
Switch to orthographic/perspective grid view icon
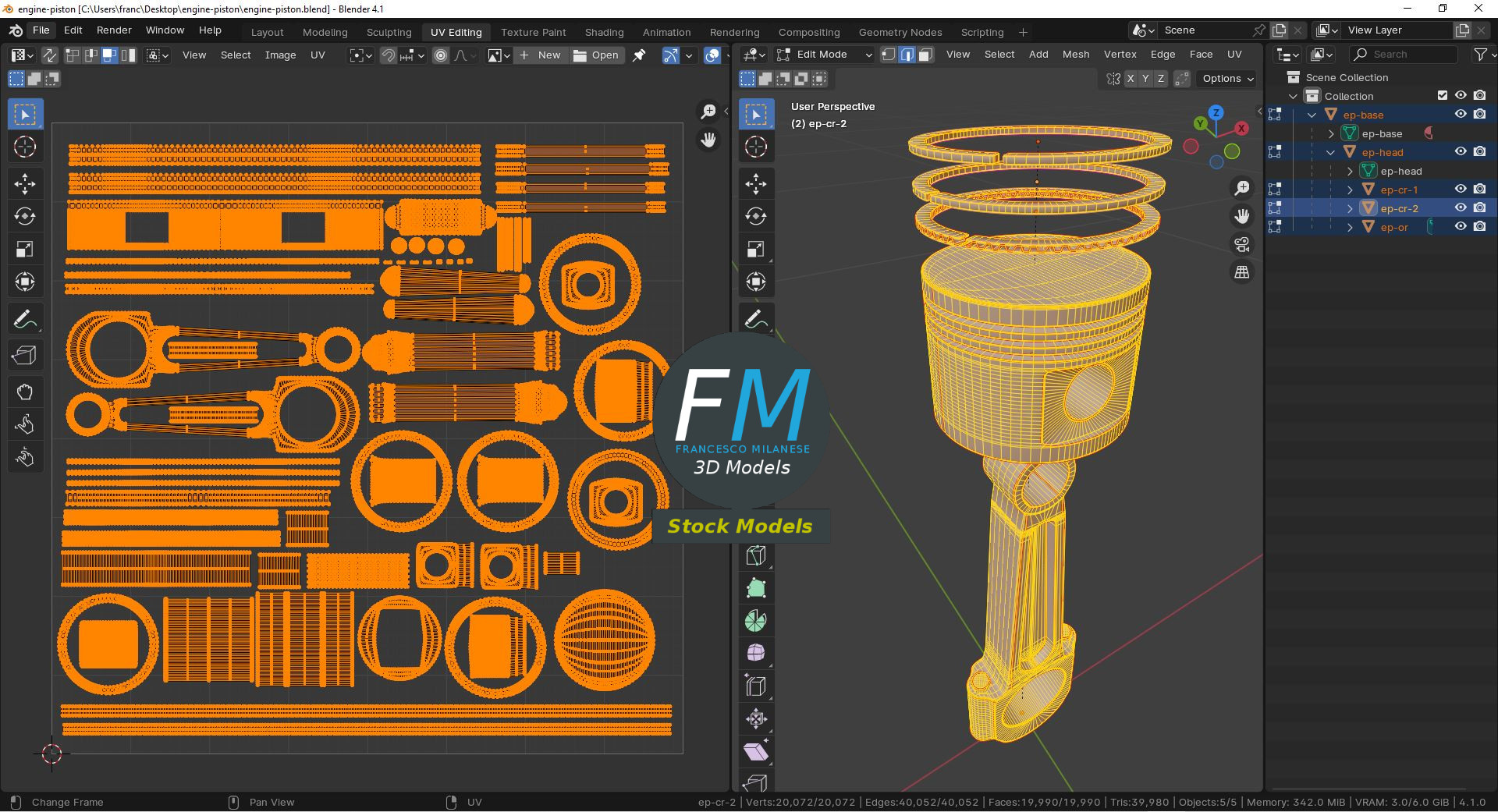(1241, 272)
